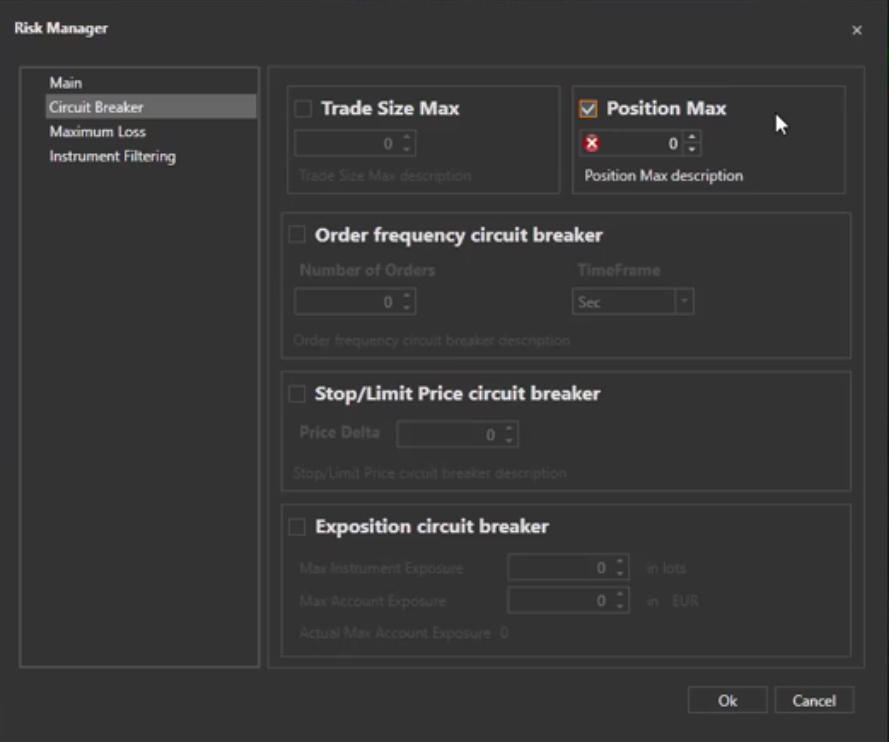Click the Price Delta input field
The width and height of the screenshot is (889, 742).
pos(448,435)
